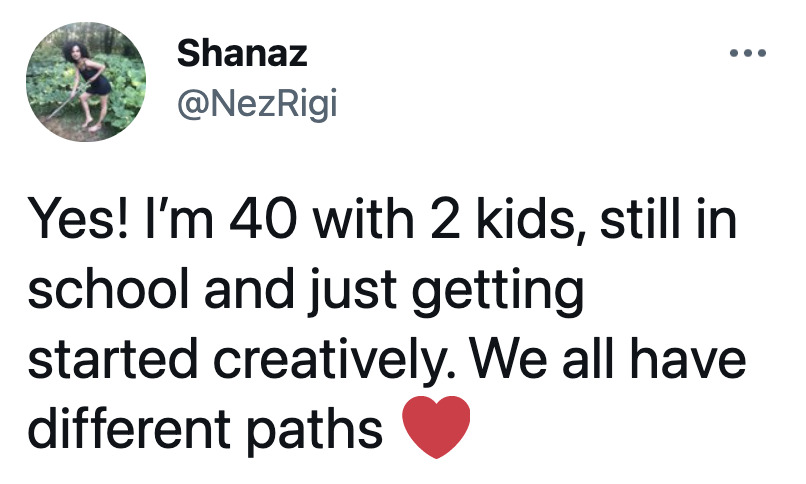Screen dimensions: 806x484
Task: Click the @NezRigi handle
Action: coord(257,103)
